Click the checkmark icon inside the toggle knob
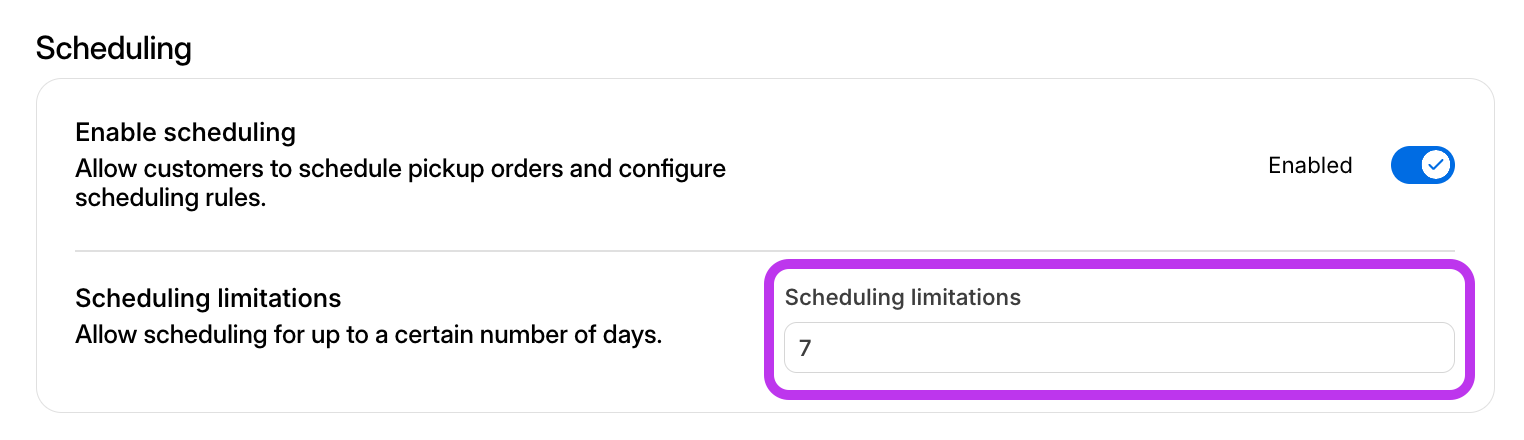Viewport: 1524px width, 440px height. coord(1437,165)
